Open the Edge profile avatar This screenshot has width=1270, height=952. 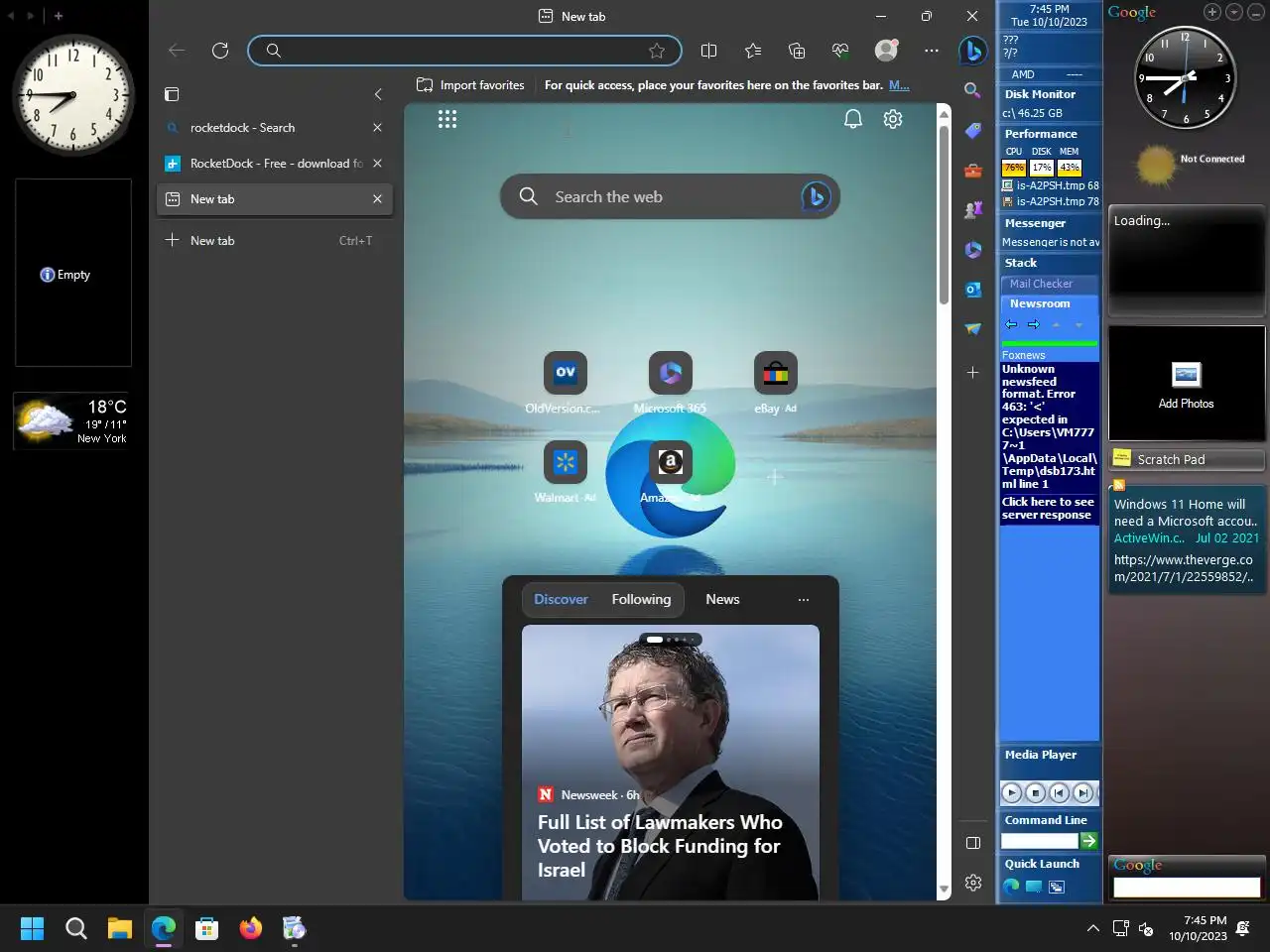click(886, 50)
